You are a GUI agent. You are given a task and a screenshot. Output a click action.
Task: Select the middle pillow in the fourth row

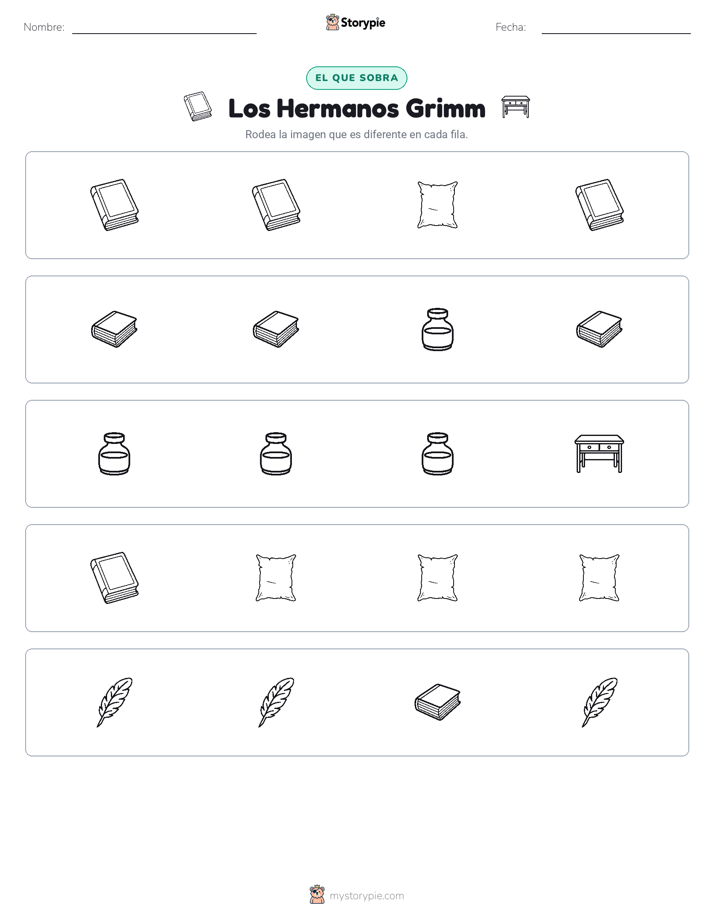tap(437, 578)
